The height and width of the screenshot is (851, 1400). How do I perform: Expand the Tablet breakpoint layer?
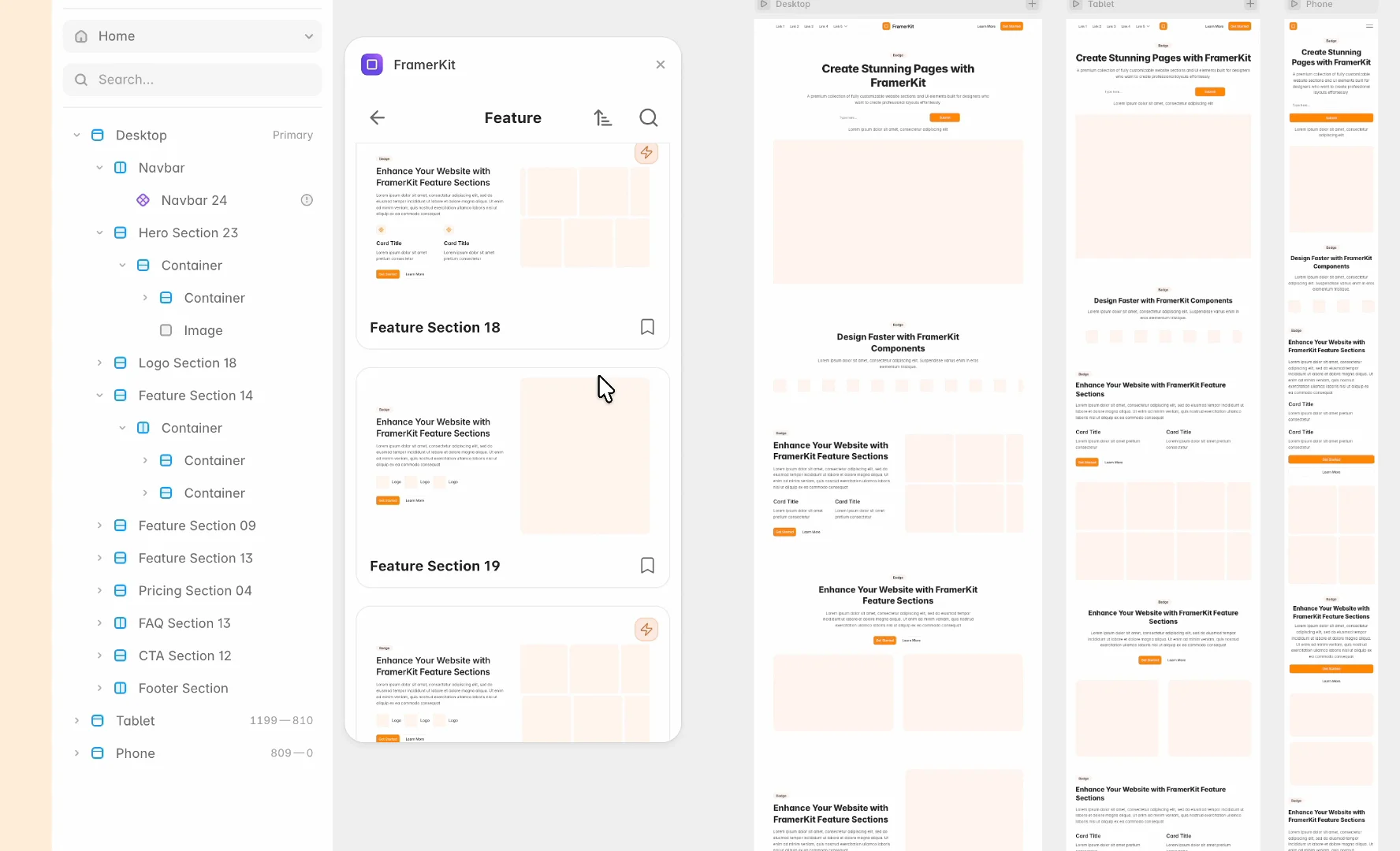[76, 721]
